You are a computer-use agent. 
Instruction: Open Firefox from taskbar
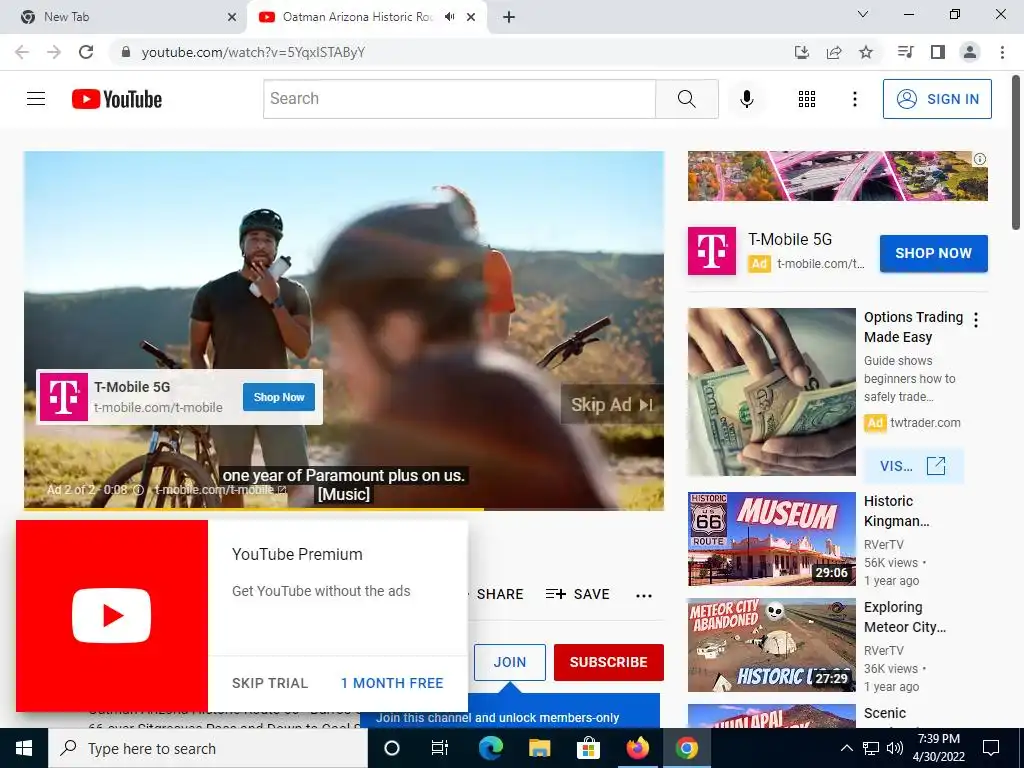(x=637, y=748)
